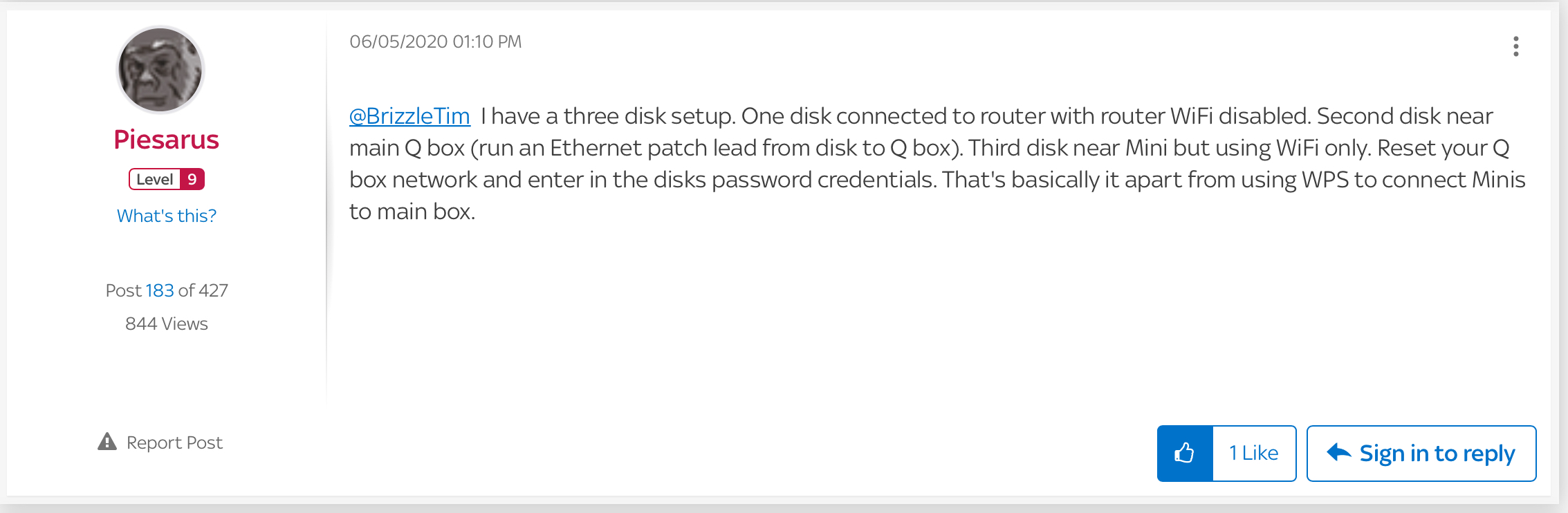The image size is (1568, 513).
Task: Click the "844 Views" counter
Action: (x=166, y=324)
